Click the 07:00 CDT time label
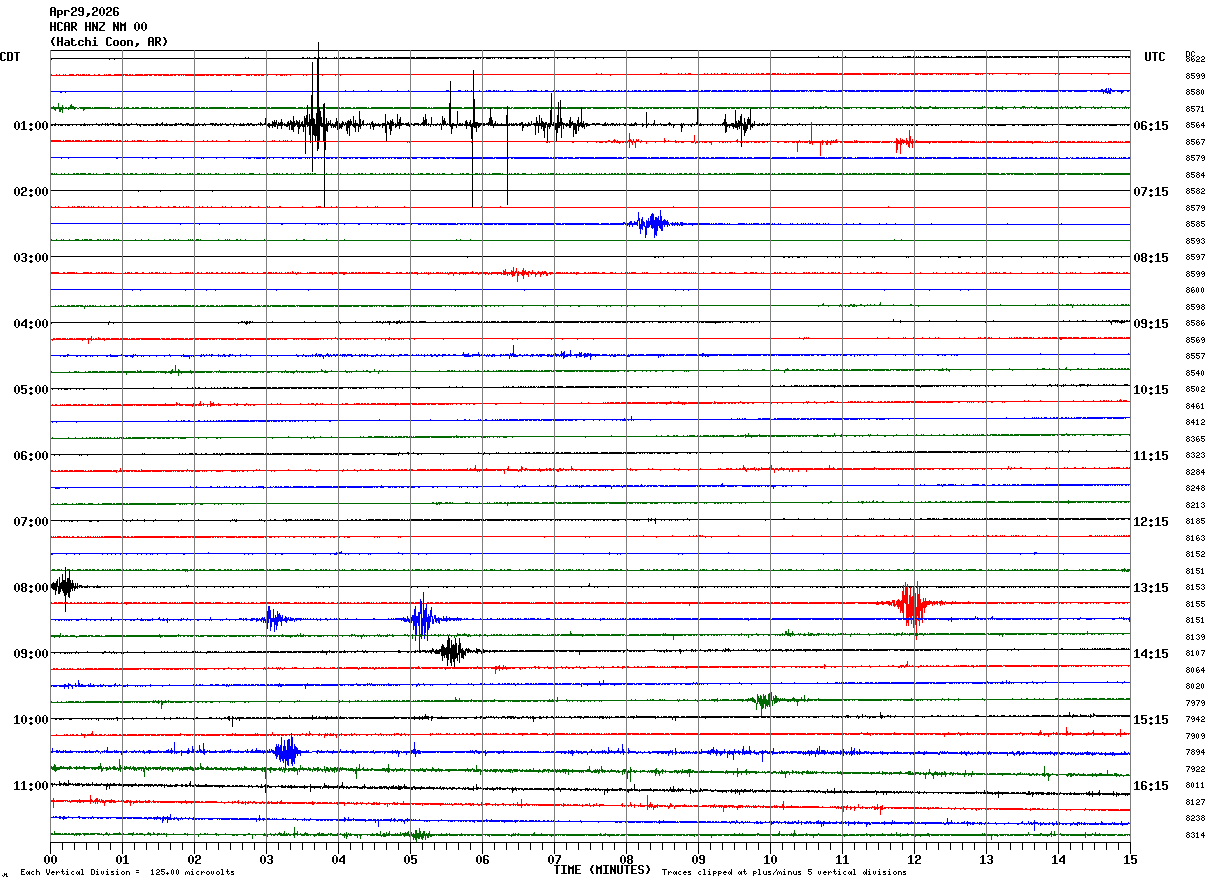1210x886 pixels. click(31, 522)
